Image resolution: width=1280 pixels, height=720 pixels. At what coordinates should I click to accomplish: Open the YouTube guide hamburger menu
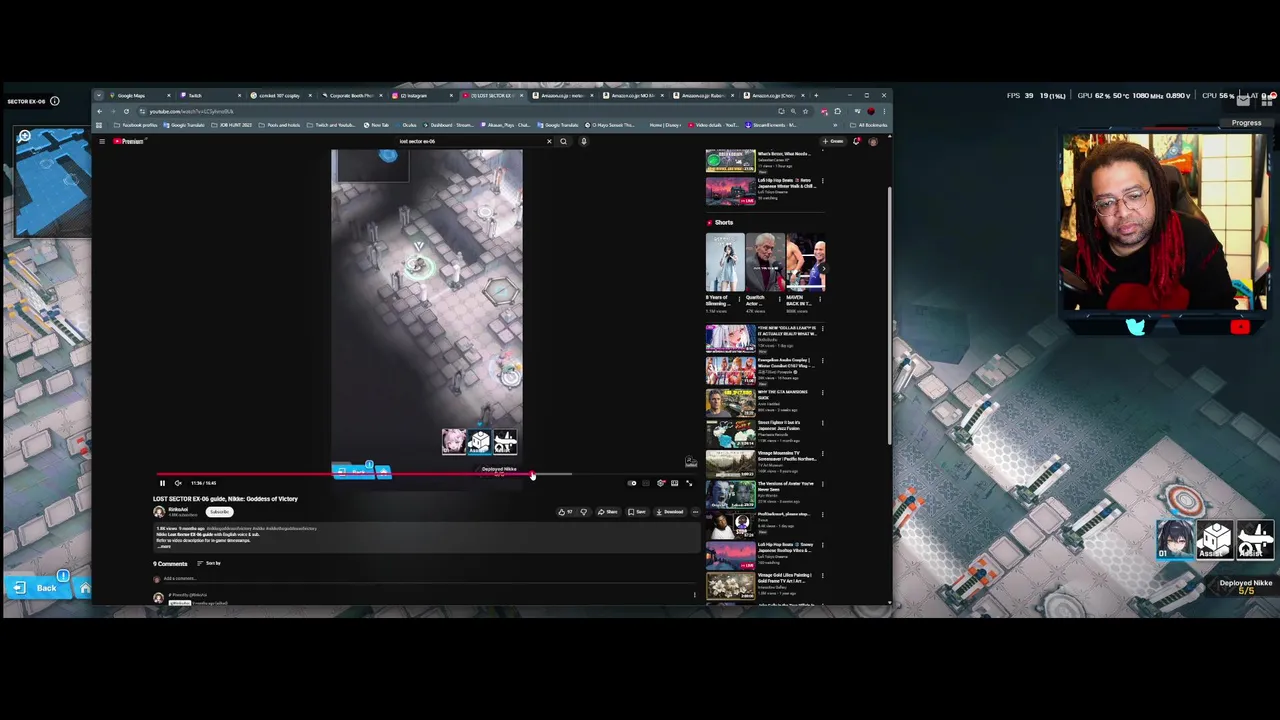pyautogui.click(x=102, y=141)
